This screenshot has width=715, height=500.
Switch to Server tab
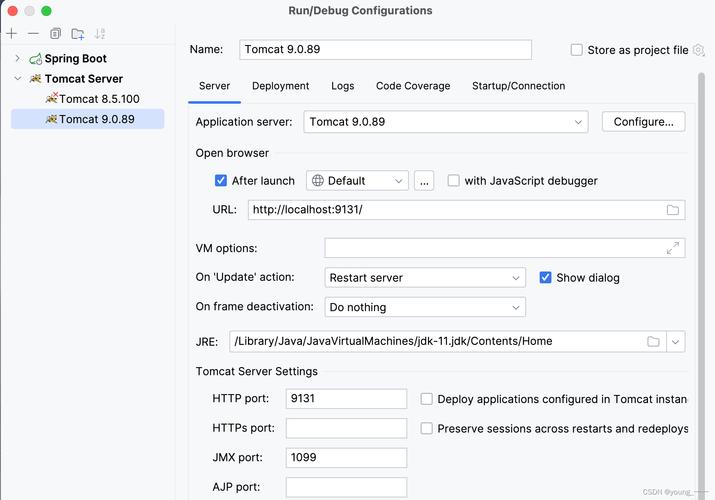pos(214,86)
